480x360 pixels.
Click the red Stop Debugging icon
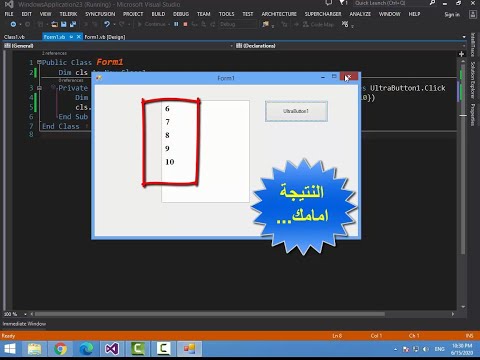pos(185,24)
